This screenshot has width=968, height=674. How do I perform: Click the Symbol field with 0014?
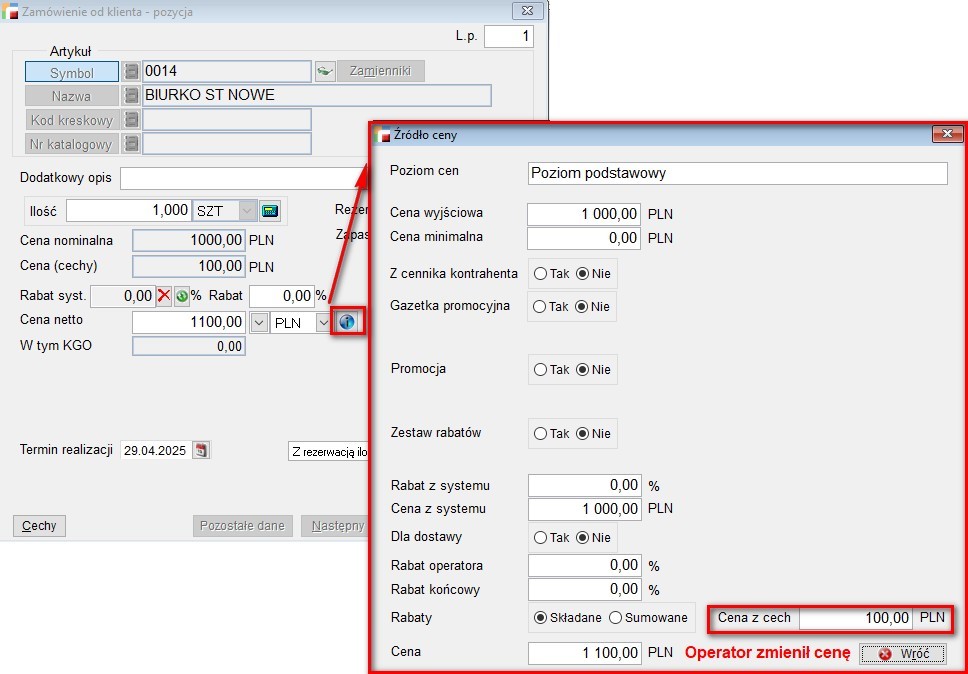click(227, 72)
